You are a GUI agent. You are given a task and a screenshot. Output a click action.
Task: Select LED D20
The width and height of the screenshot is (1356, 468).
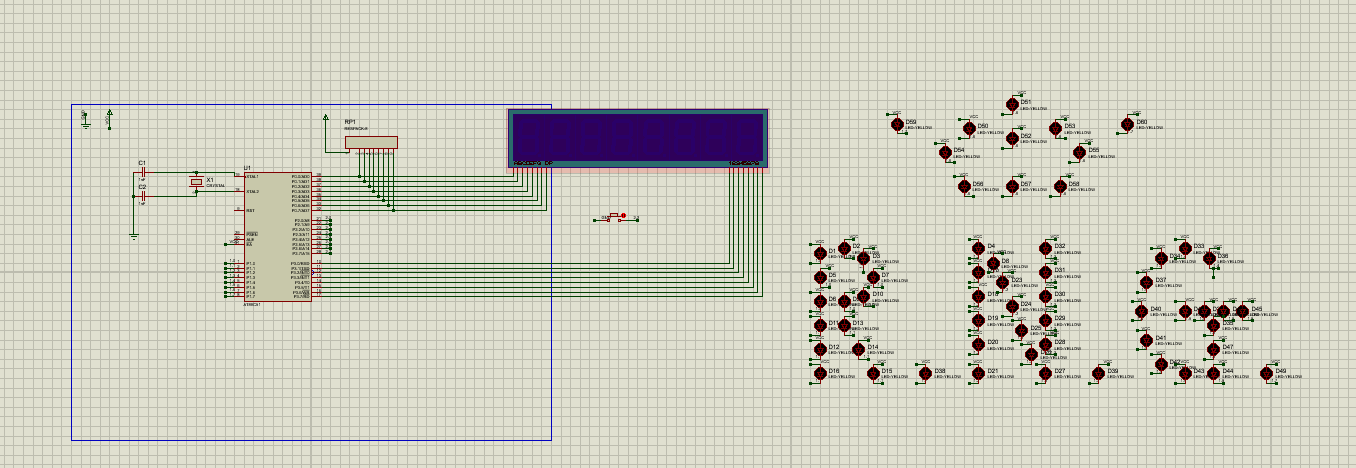[978, 344]
